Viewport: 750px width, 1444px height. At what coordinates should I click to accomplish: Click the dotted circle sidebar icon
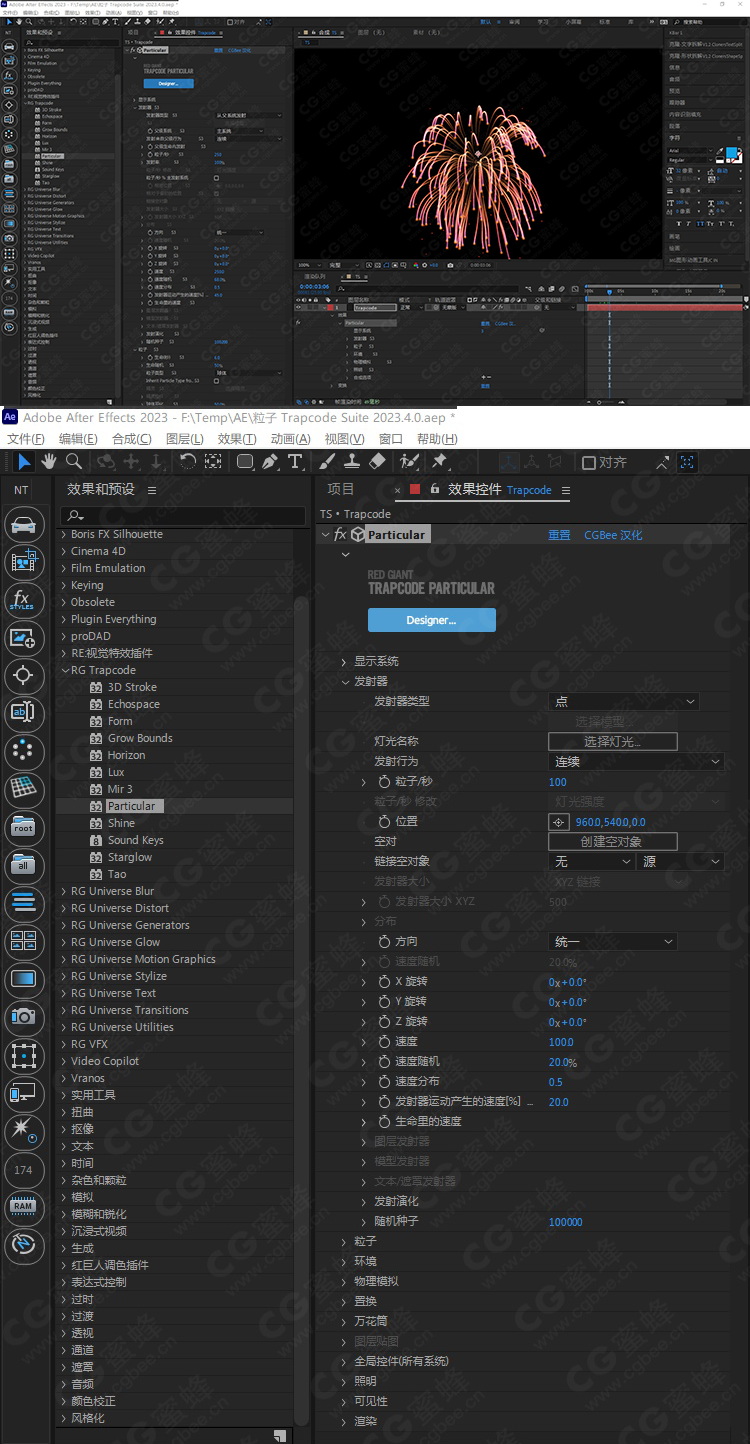(22, 750)
